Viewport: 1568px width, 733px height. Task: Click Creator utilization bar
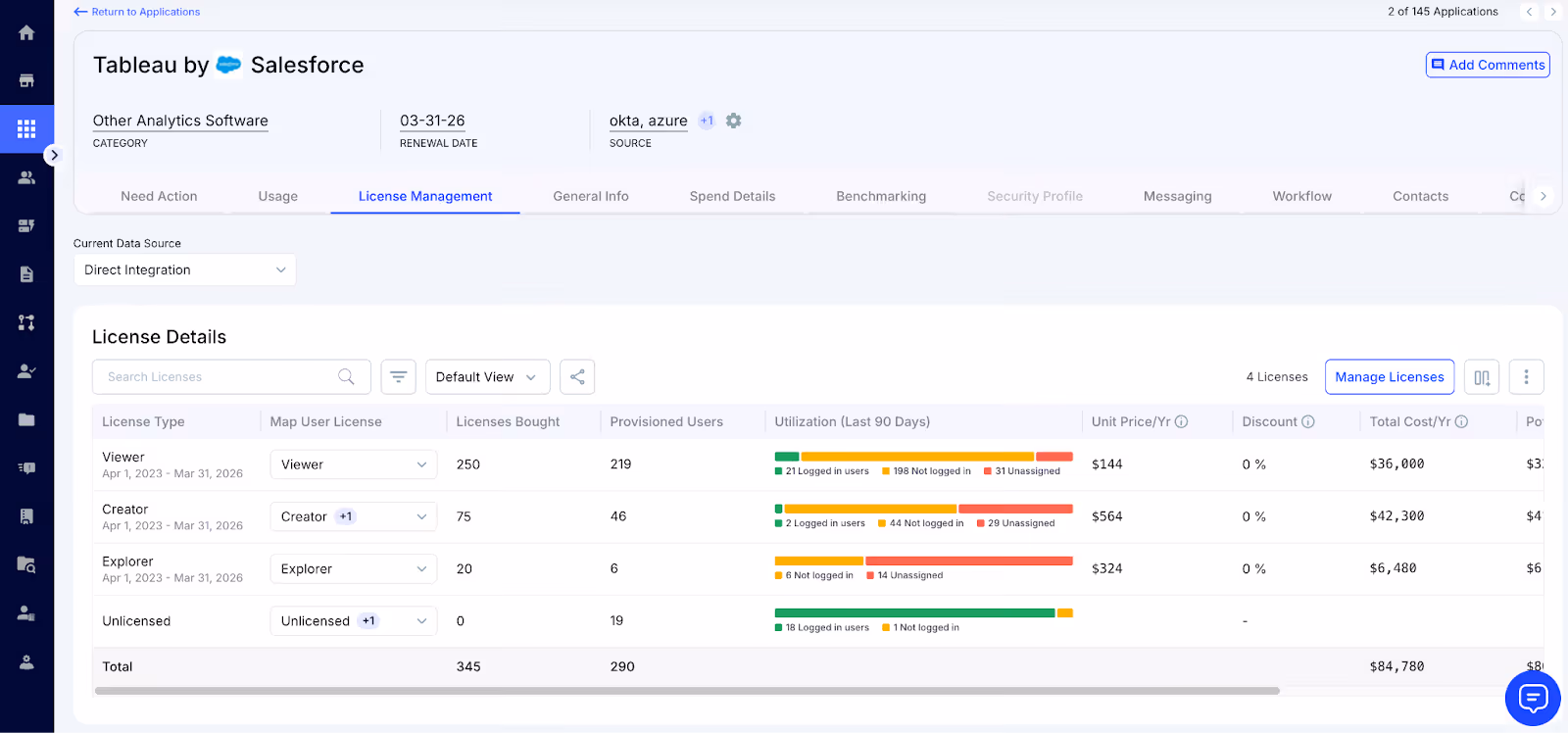tap(923, 509)
